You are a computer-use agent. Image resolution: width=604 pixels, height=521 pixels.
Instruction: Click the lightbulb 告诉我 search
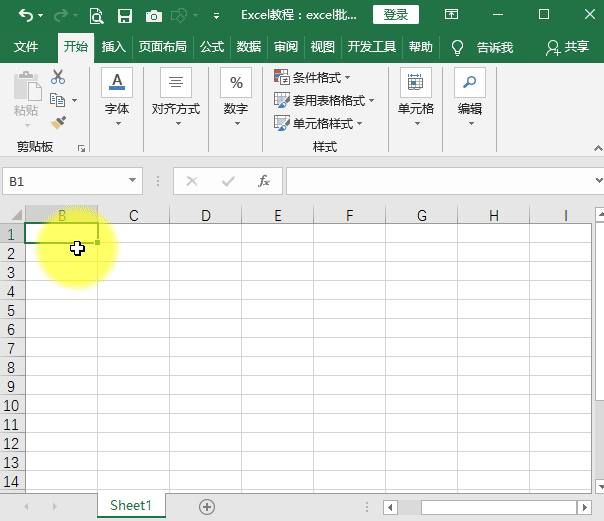pyautogui.click(x=482, y=48)
